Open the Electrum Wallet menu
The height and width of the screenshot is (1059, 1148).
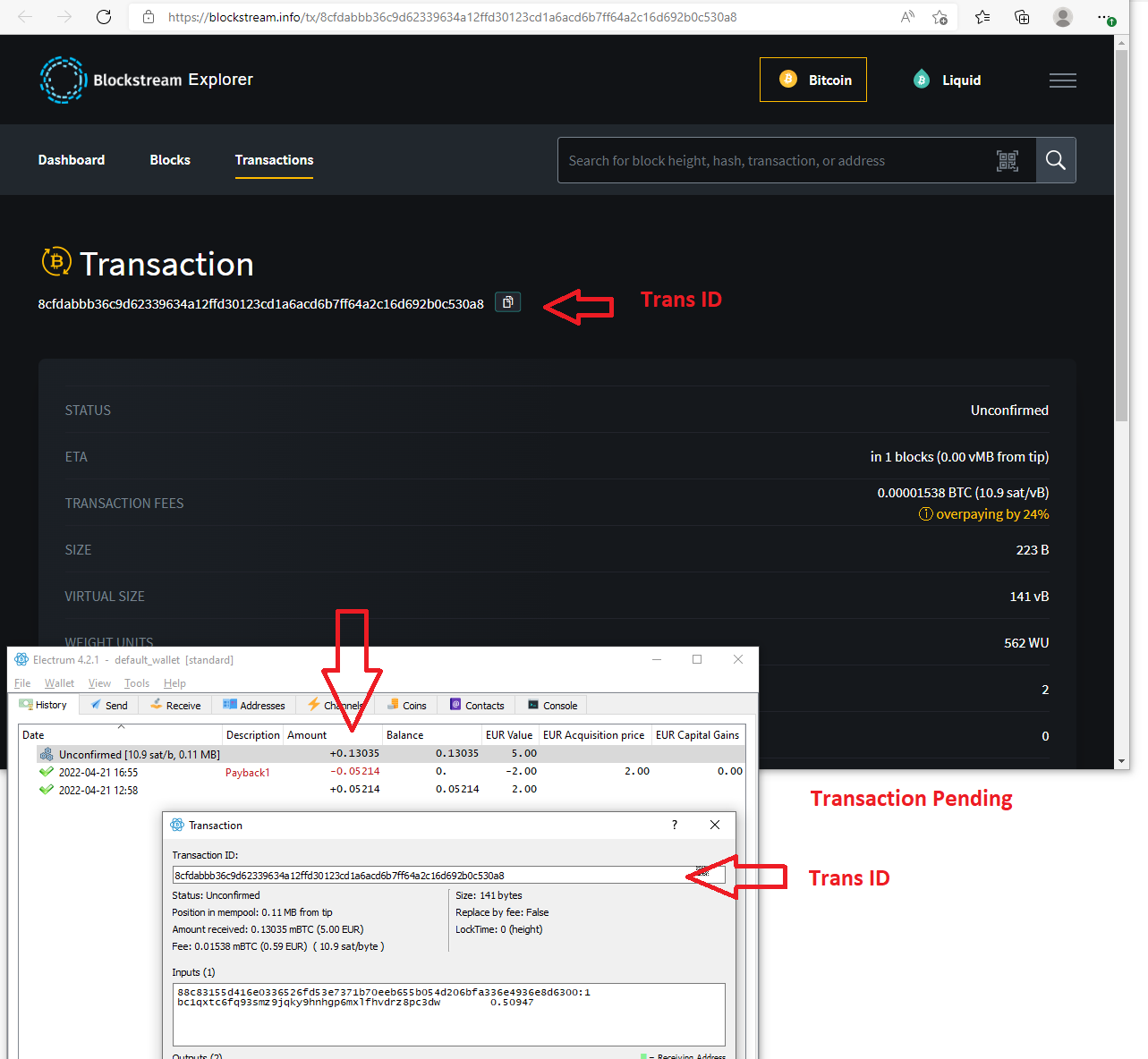59,683
